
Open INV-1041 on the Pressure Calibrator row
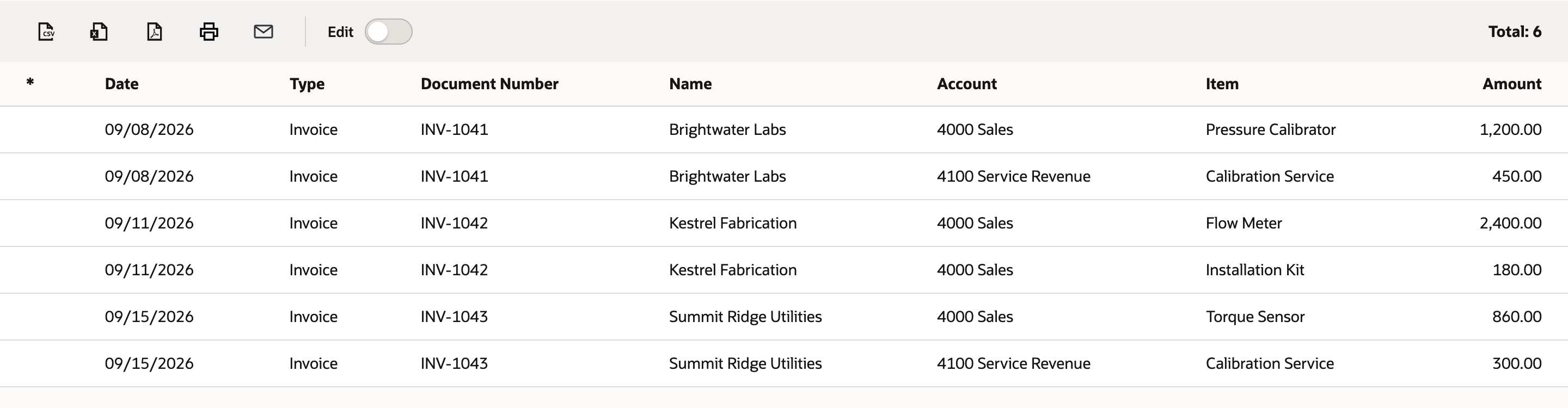(x=454, y=129)
